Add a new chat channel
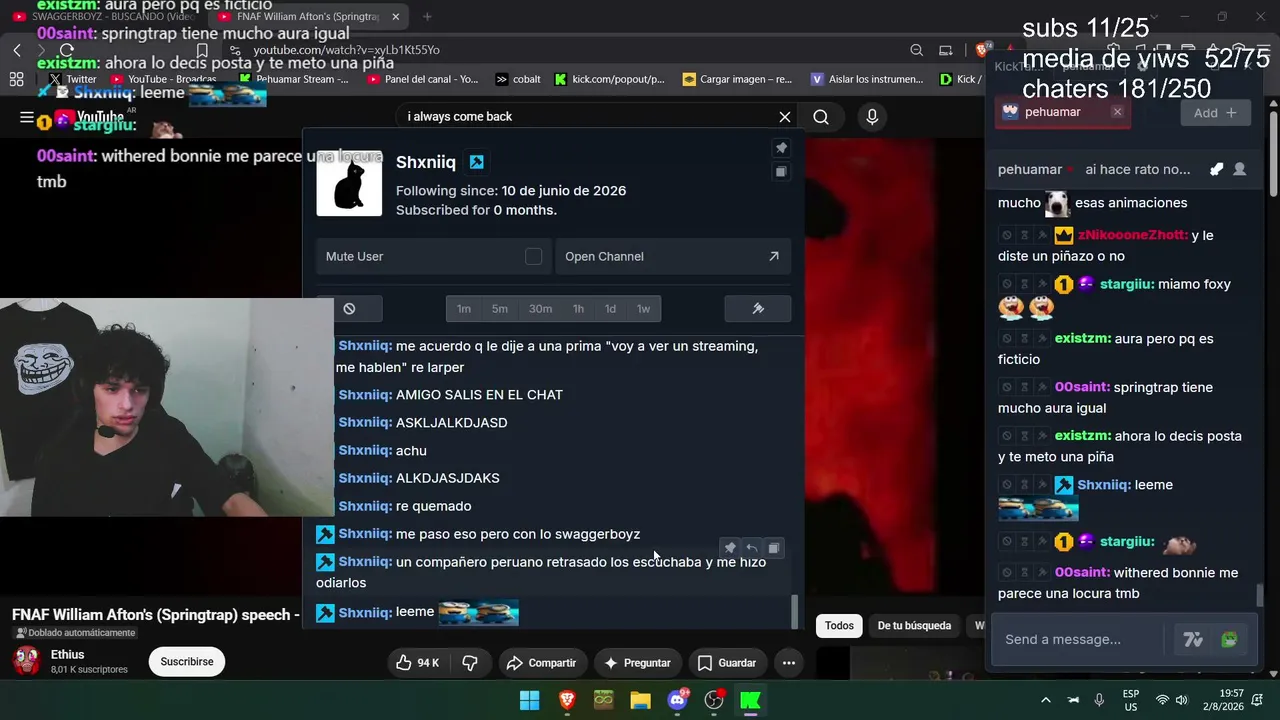 (x=1215, y=113)
